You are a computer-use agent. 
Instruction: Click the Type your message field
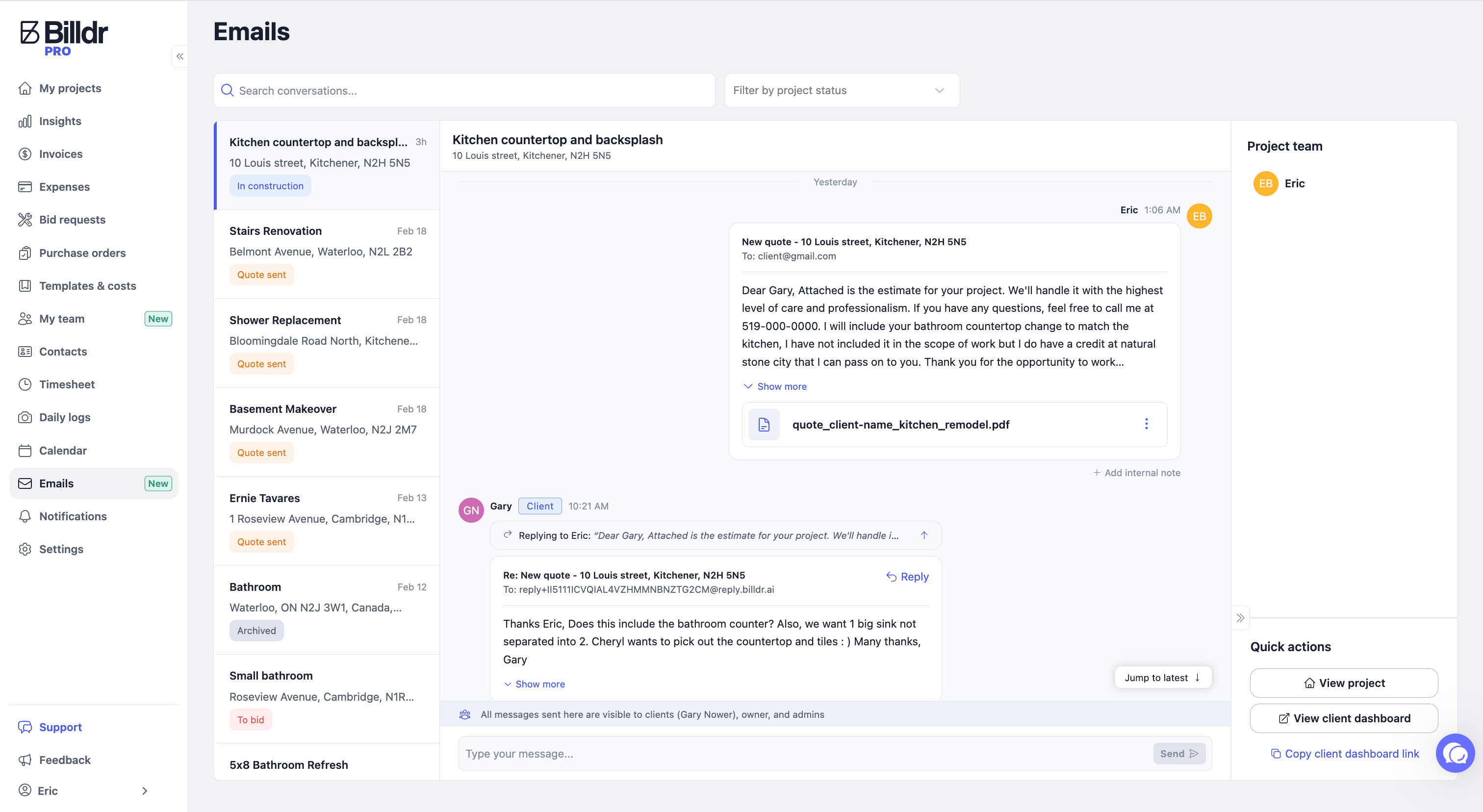click(804, 753)
